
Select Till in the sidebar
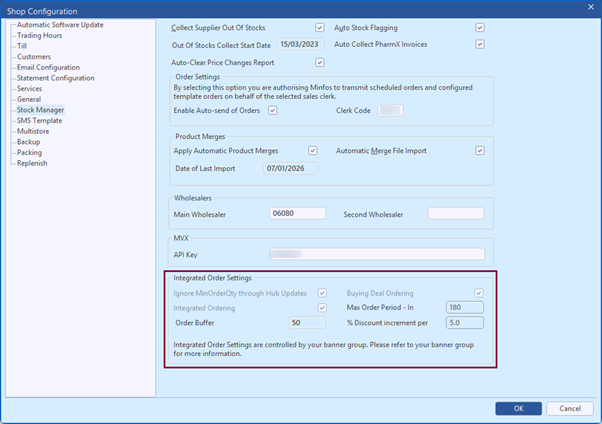point(23,46)
